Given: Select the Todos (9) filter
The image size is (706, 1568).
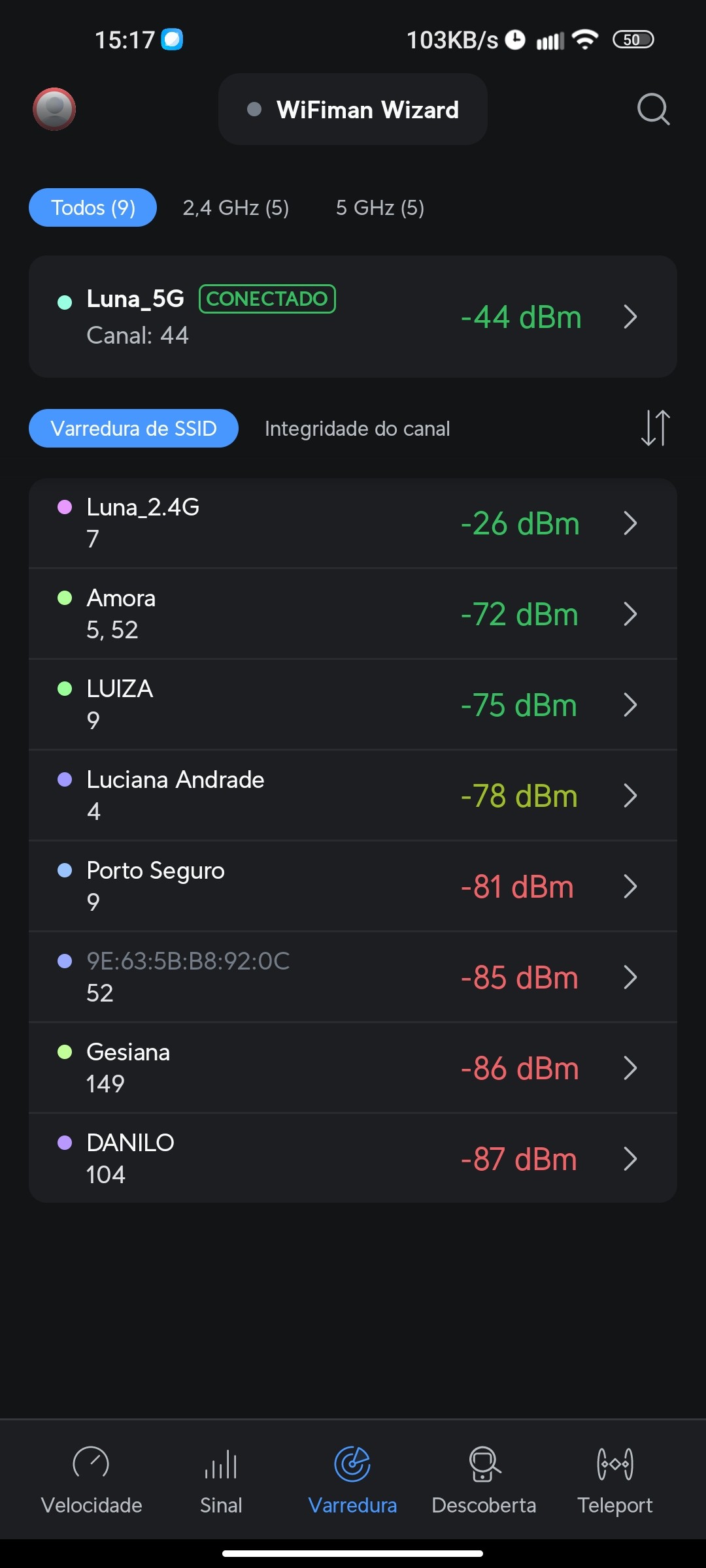Looking at the screenshot, I should pos(93,208).
